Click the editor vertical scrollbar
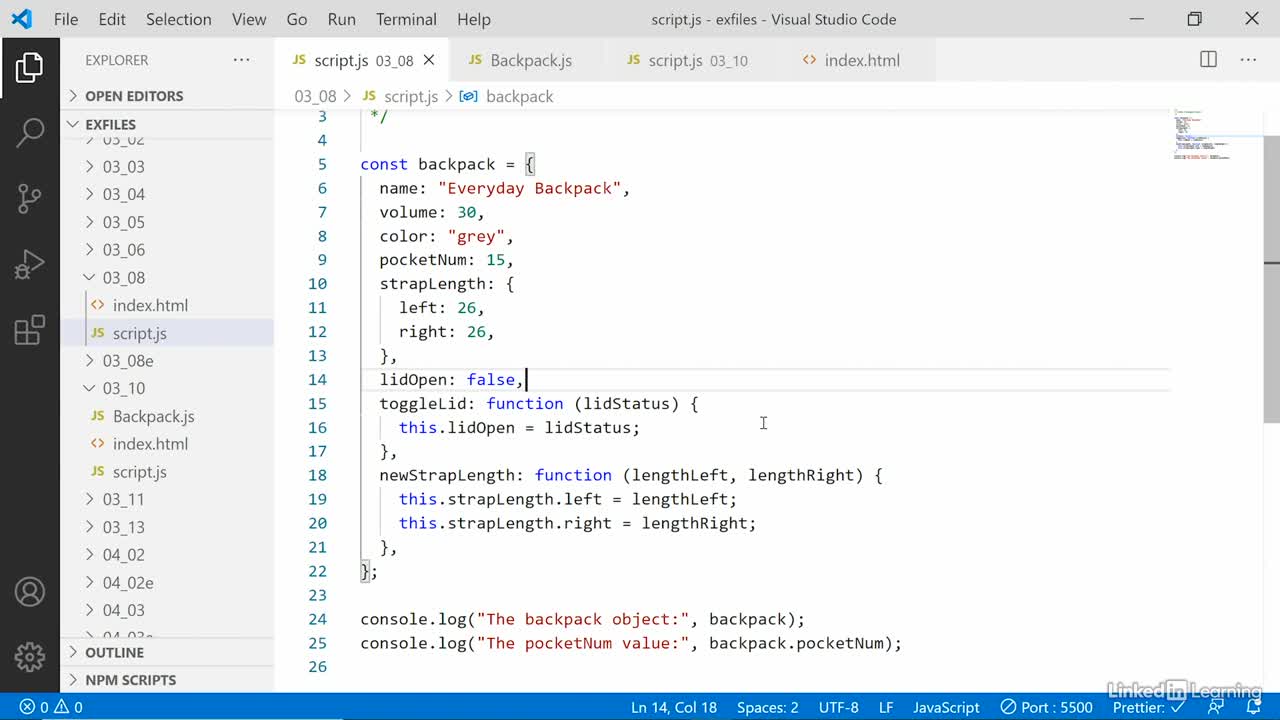 [1272, 279]
